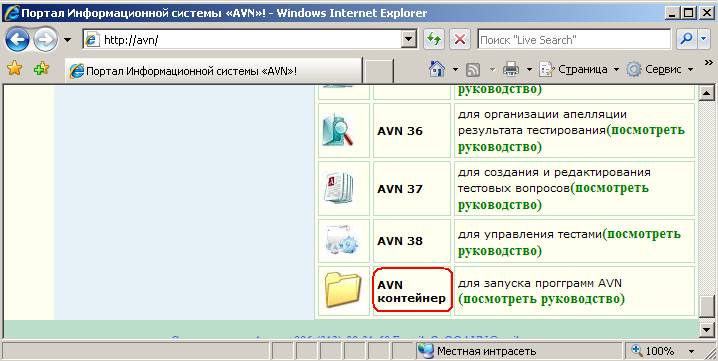This screenshot has width=718, height=361.
Task: Expand the feeds dropdown arrow
Action: [493, 70]
